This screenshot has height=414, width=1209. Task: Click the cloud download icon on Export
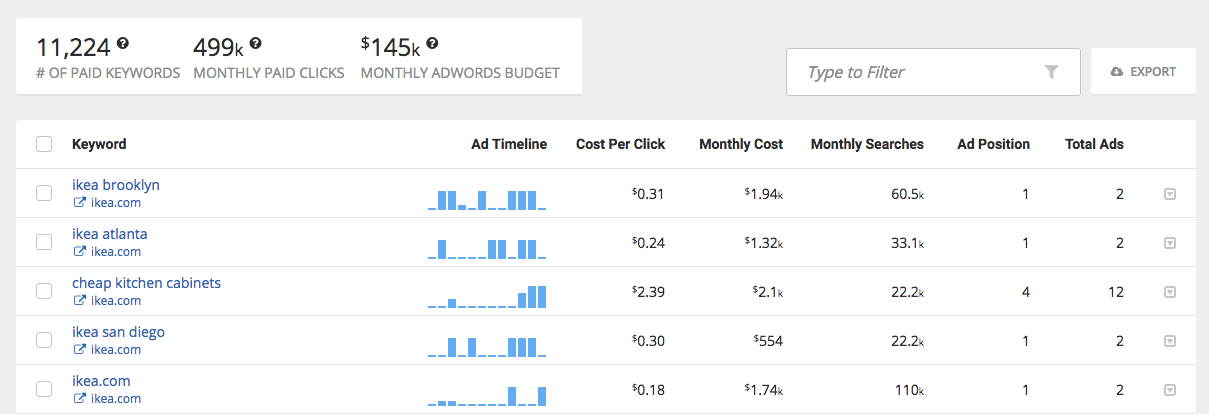coord(1117,72)
